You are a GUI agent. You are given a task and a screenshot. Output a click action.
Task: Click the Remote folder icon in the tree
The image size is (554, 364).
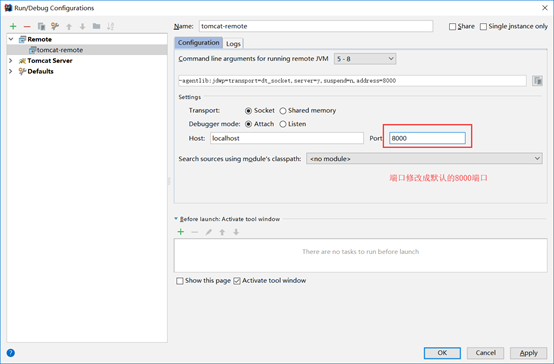[x=22, y=39]
